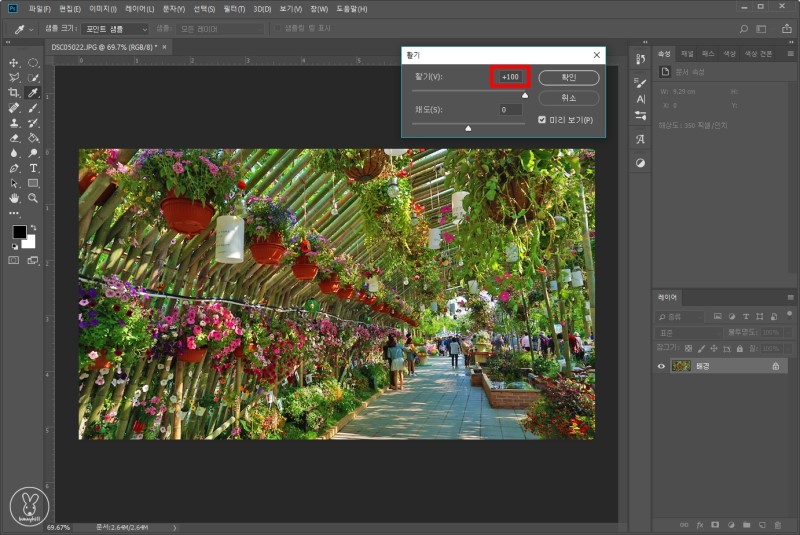Click the 취소 button in dialog
Image resolution: width=800 pixels, height=535 pixels.
coord(568,98)
